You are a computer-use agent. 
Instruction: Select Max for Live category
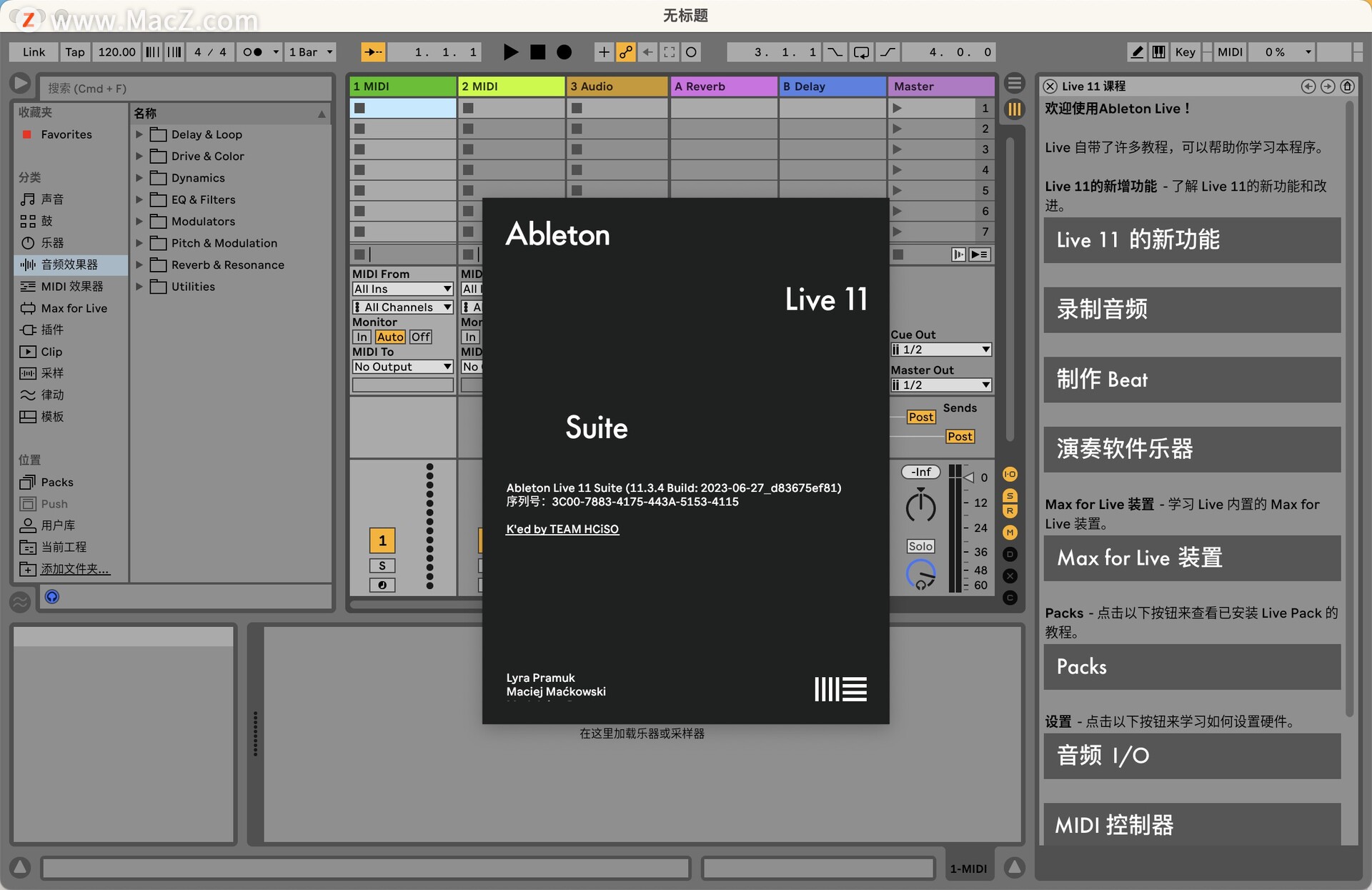(x=74, y=308)
